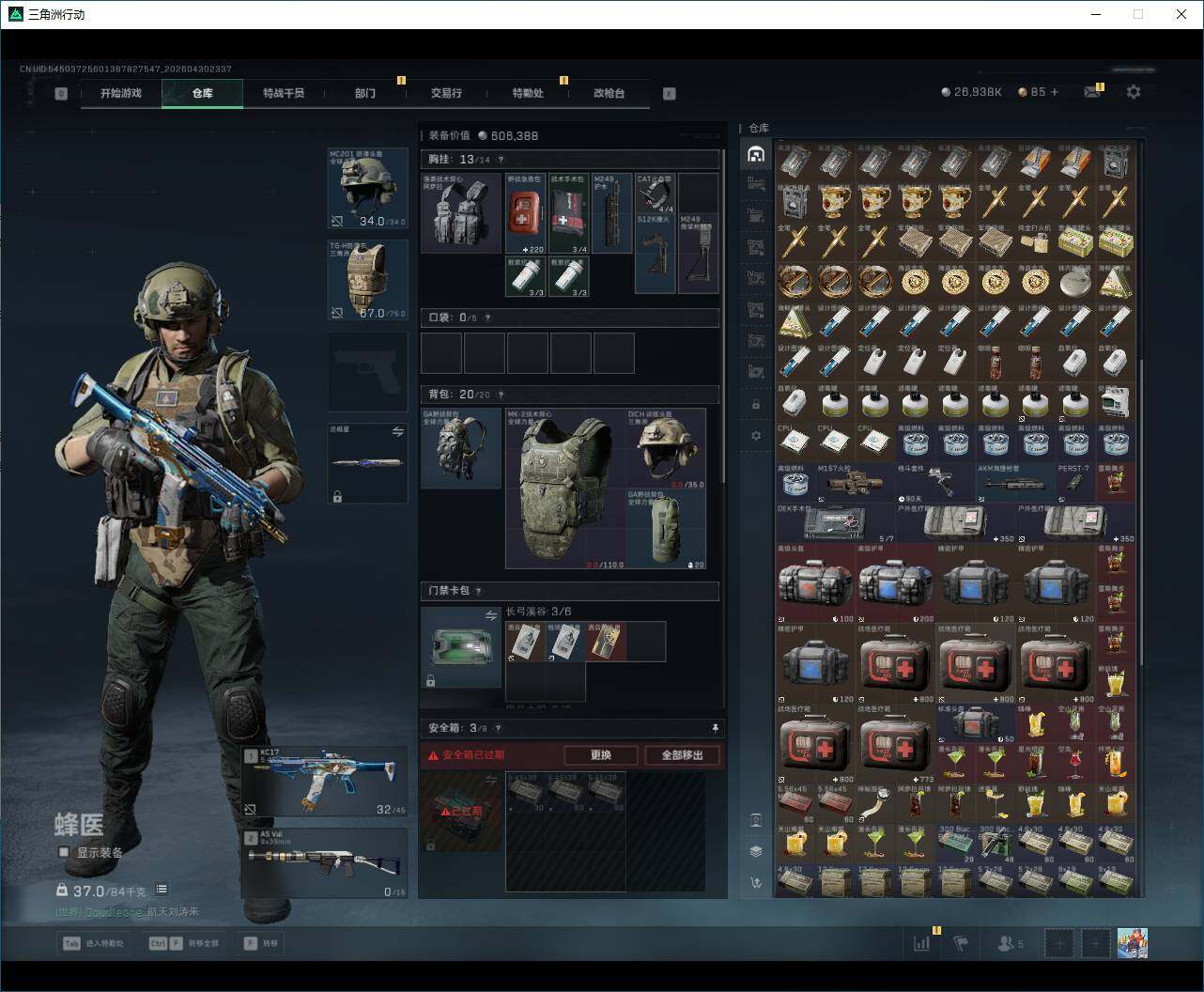Open help for 安全箱 section
This screenshot has width=1204, height=992.
498,728
